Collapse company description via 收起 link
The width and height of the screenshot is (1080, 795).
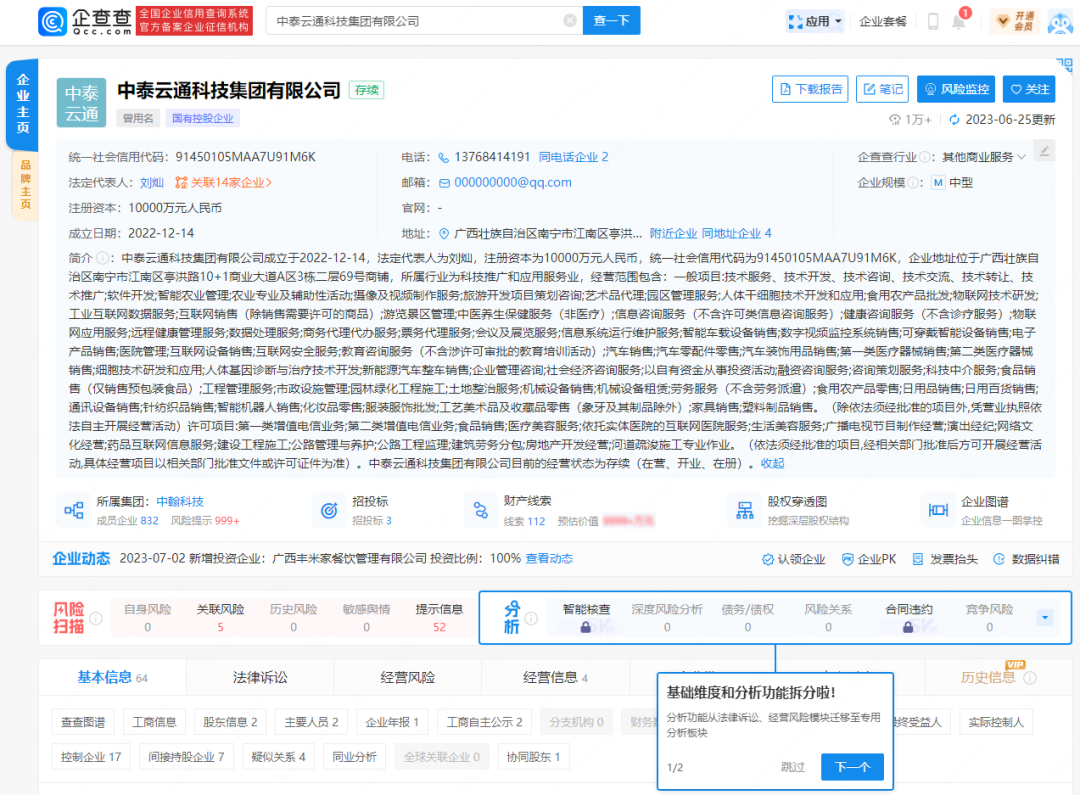point(772,463)
